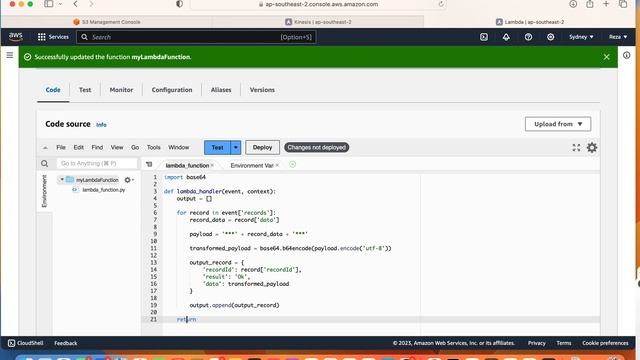Open the Window menu in the editor
The image size is (640, 360).
click(179, 147)
